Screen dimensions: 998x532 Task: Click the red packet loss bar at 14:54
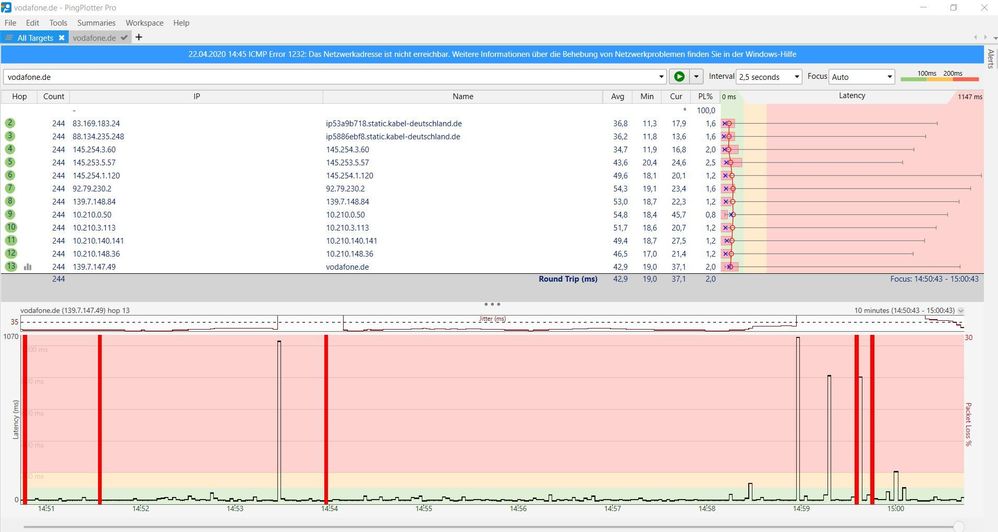click(x=326, y=419)
